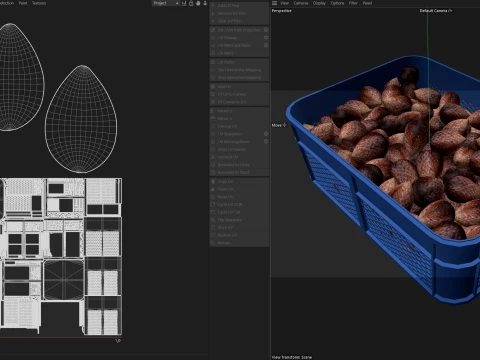This screenshot has height=360, width=480.
Task: Open the viewport Cameras menu
Action: click(301, 3)
